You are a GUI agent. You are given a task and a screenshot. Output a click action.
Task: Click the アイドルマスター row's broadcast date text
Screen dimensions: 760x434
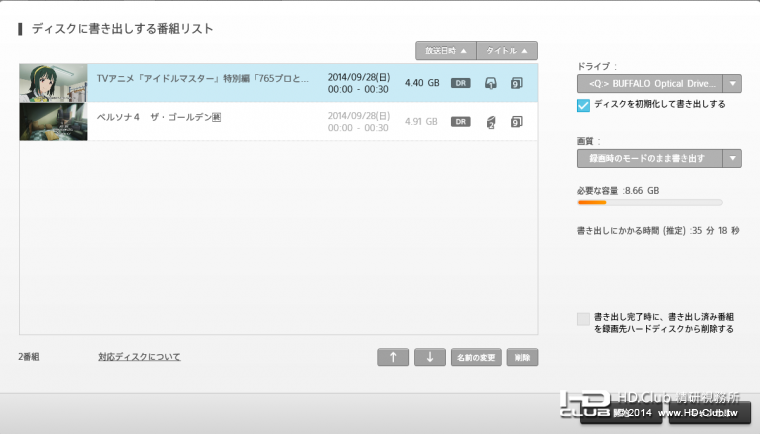(359, 83)
